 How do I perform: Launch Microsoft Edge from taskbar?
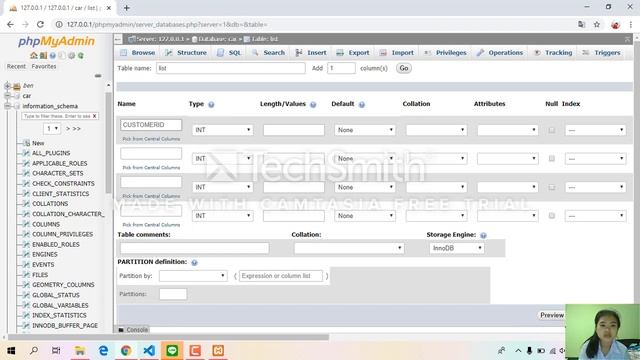click(103, 351)
